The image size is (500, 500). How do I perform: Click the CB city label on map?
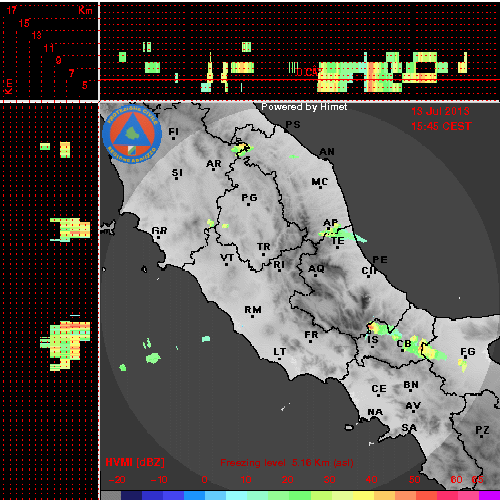click(x=404, y=344)
